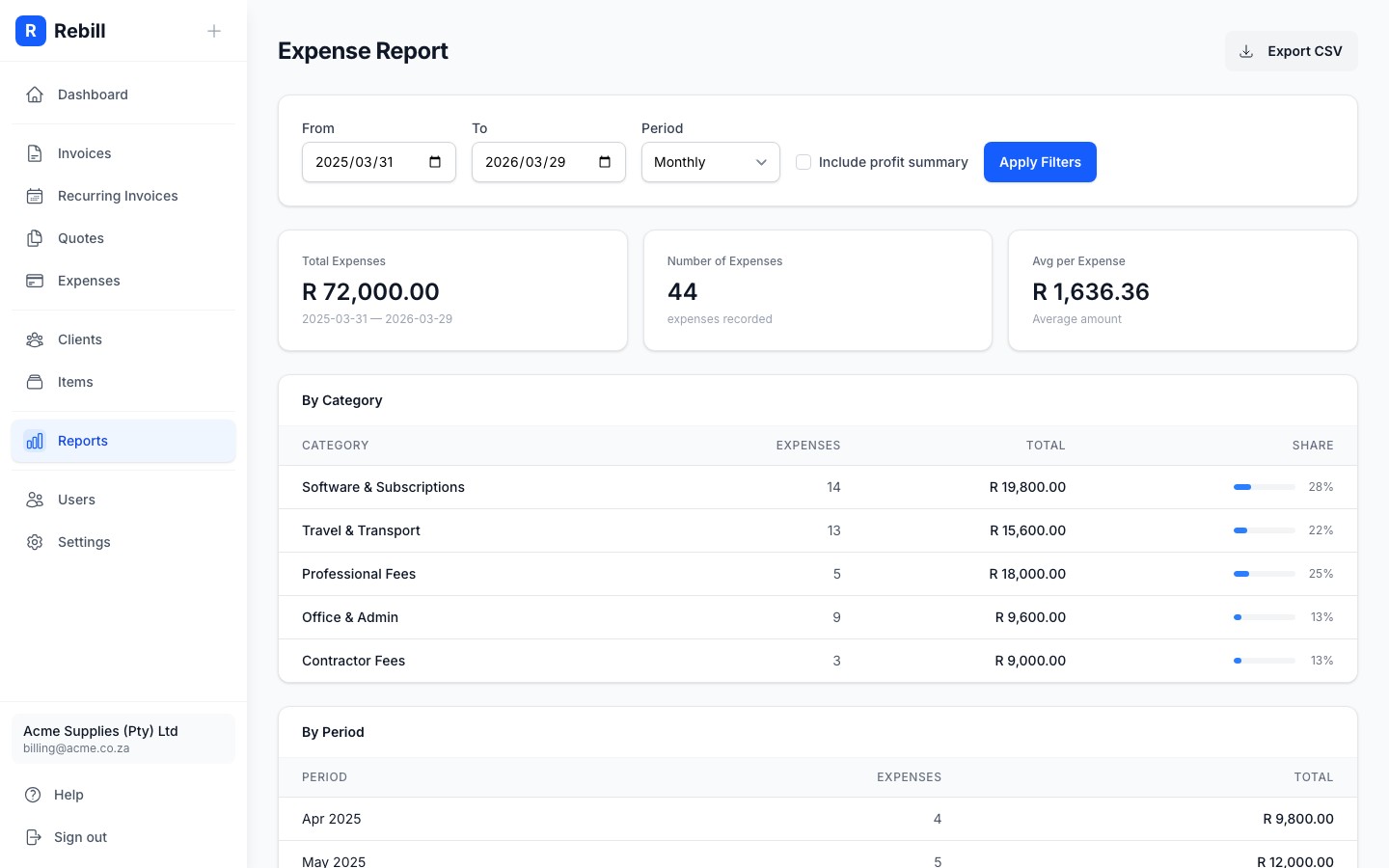
Task: Open Expenses via its card icon
Action: point(35,280)
